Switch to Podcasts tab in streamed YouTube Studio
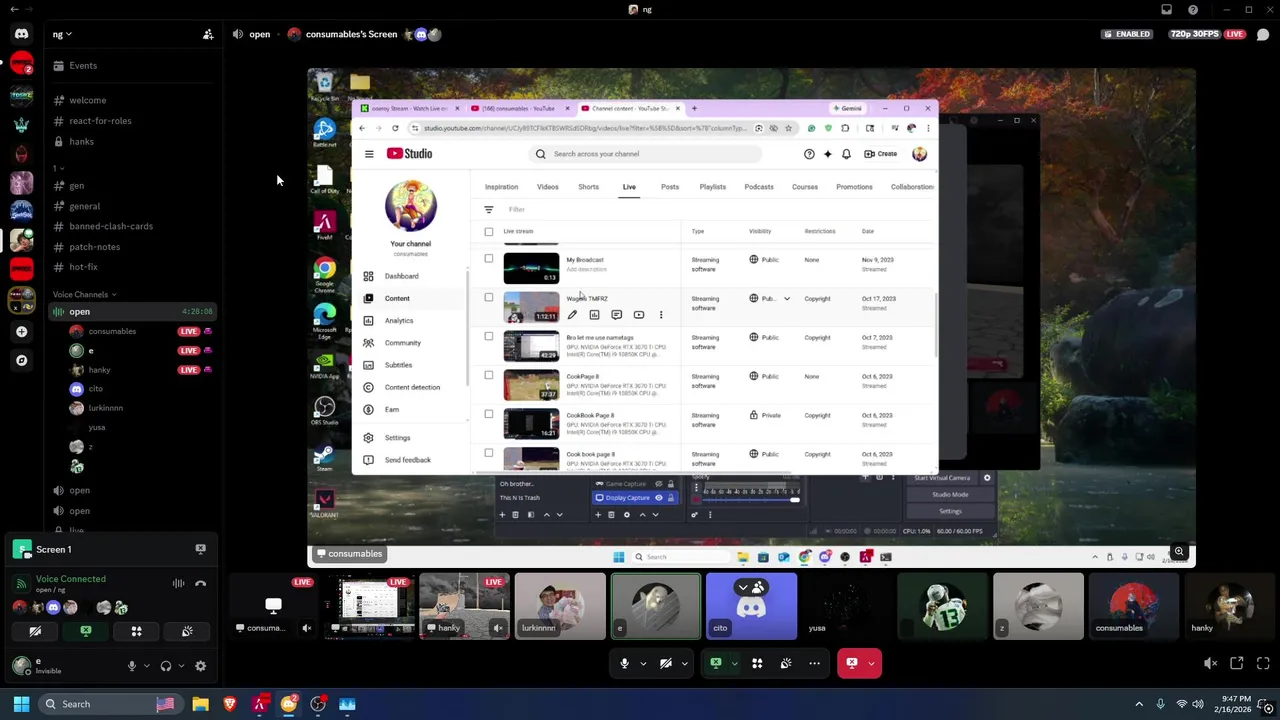Viewport: 1280px width, 720px height. pyautogui.click(x=758, y=187)
